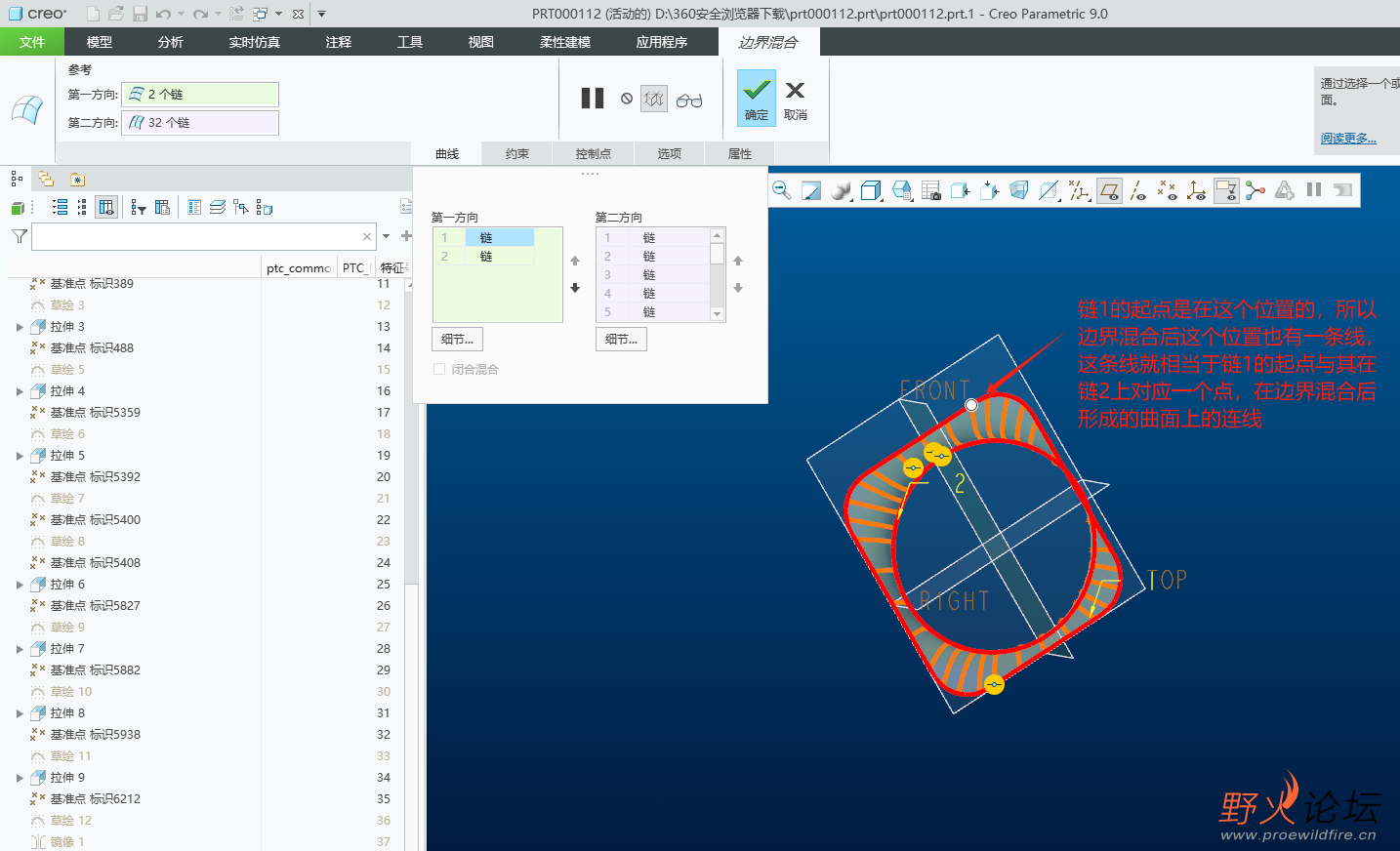1400x851 pixels.
Task: Toggle Point Display in graphics toolbar
Action: click(1168, 190)
